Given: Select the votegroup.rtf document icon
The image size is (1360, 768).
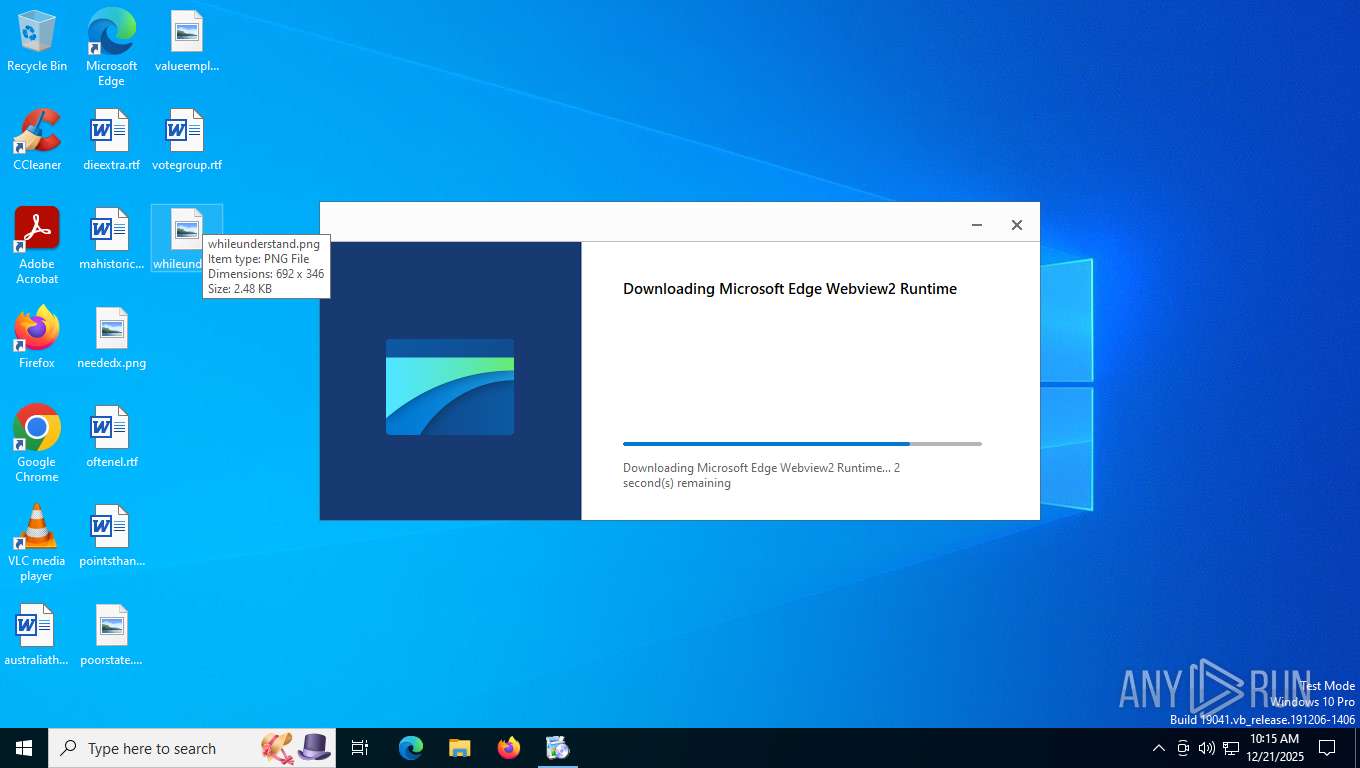Looking at the screenshot, I should (x=187, y=140).
